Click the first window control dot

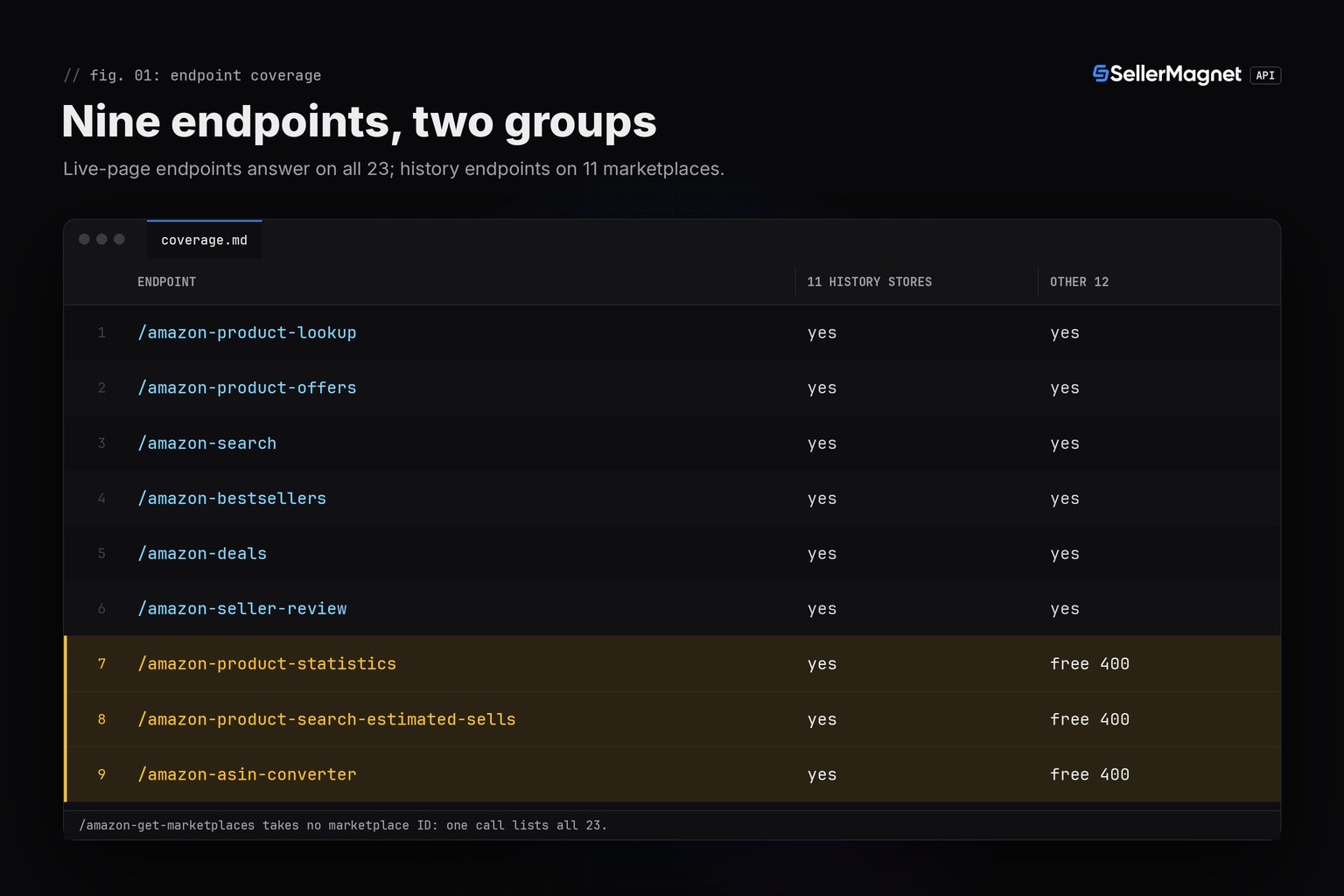pos(84,239)
